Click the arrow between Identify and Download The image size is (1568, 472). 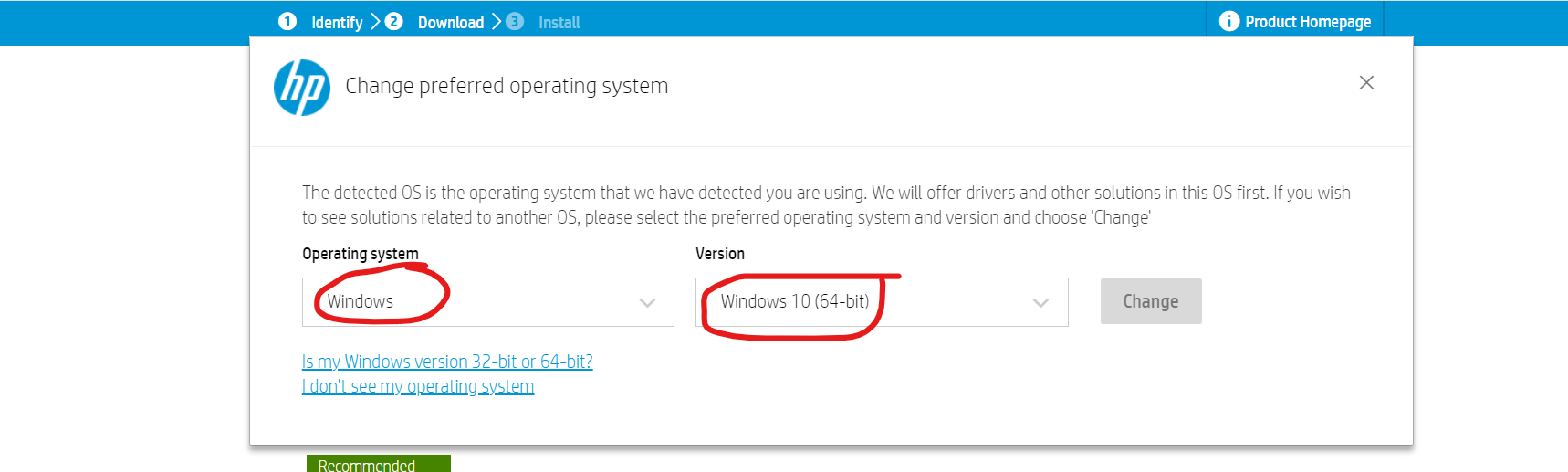coord(375,21)
